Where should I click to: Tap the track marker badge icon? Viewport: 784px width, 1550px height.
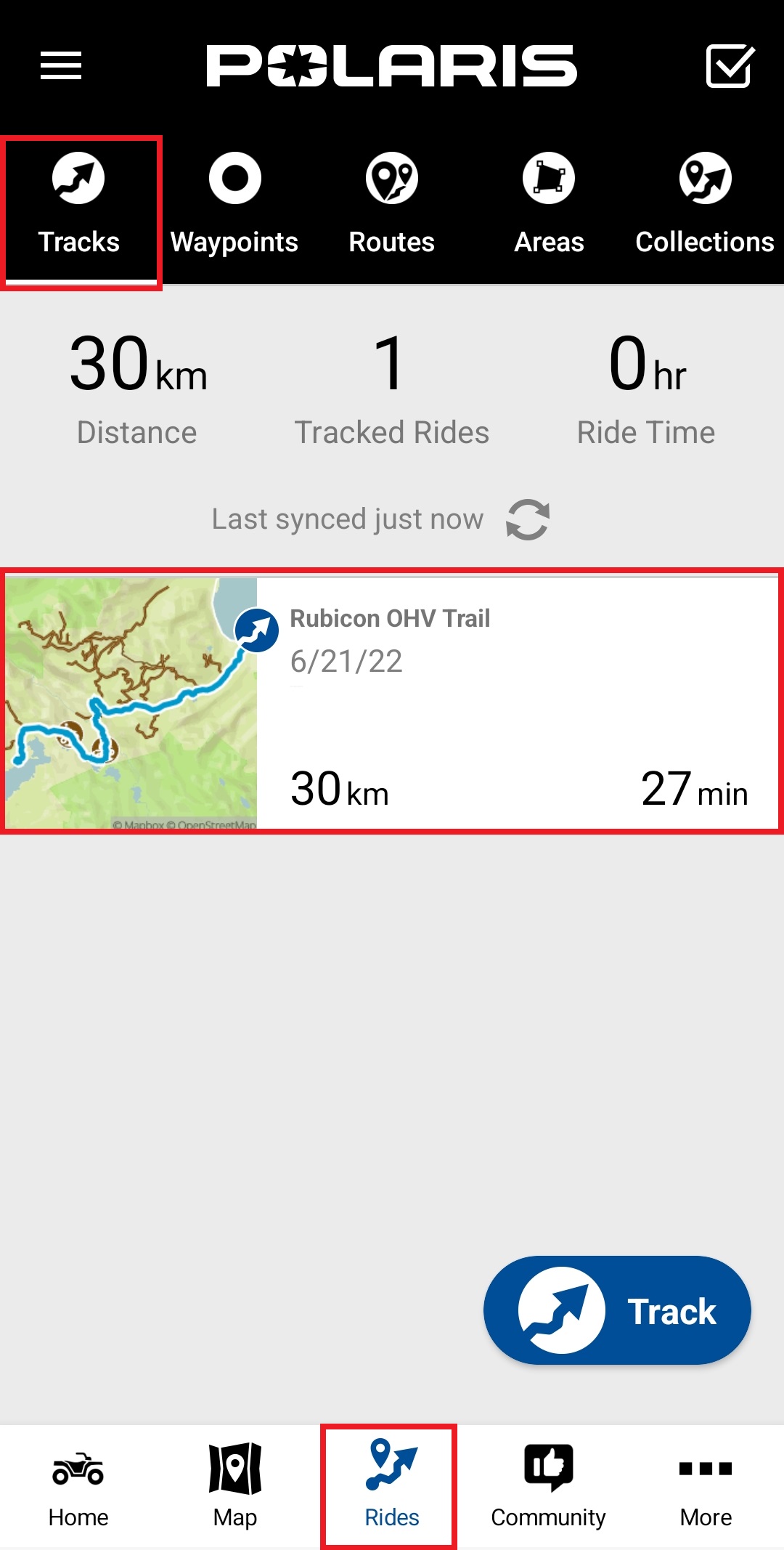tap(256, 630)
